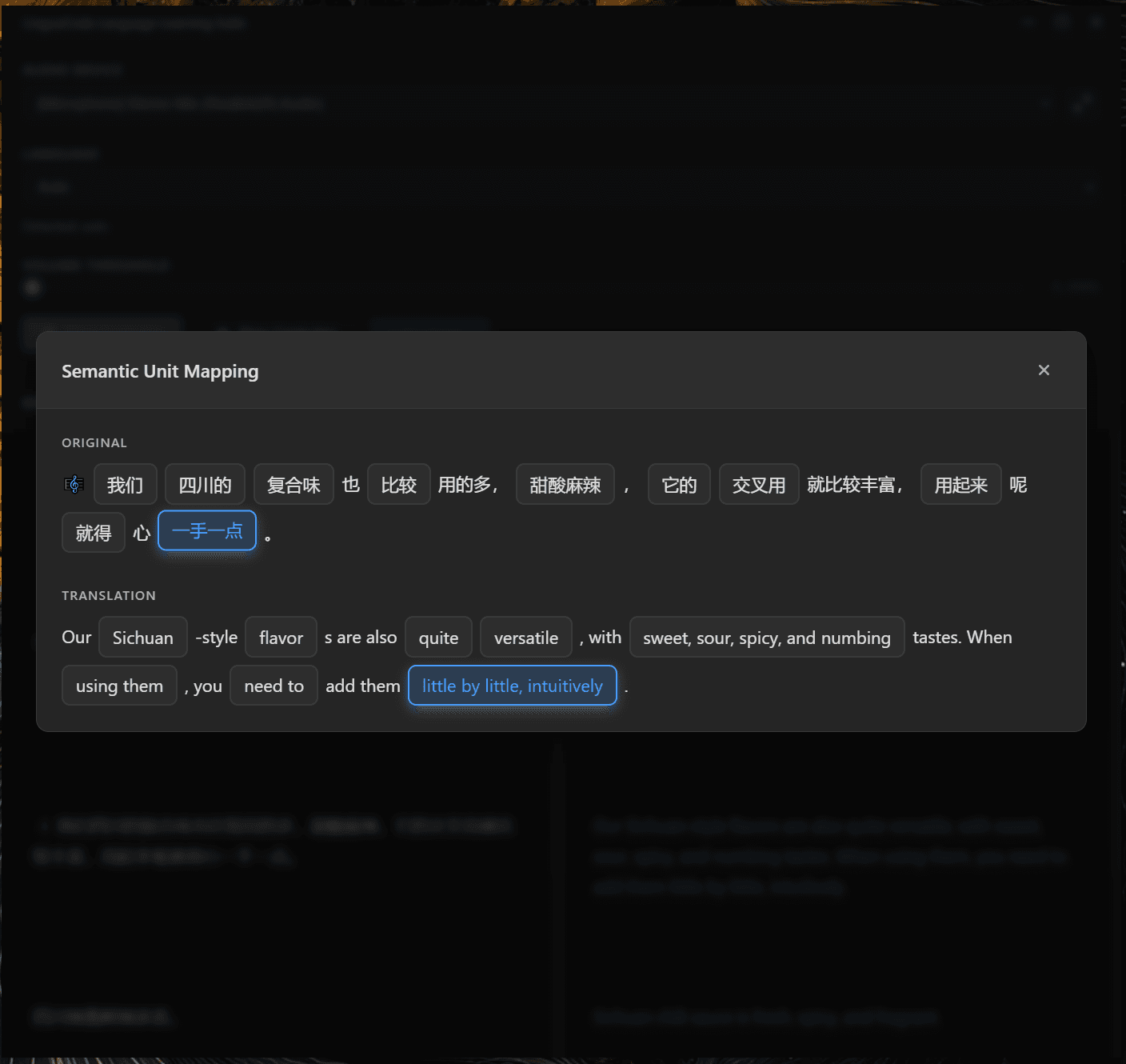Select the 它的 unit chip
Viewport: 1126px width, 1064px height.
click(x=679, y=485)
